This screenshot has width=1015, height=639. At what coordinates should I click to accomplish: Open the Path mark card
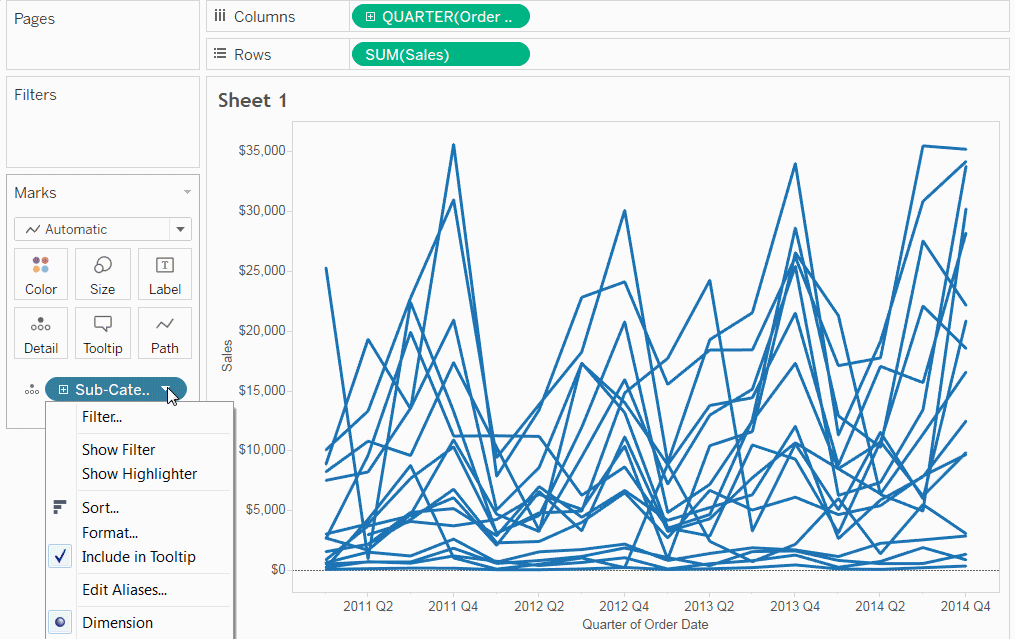pyautogui.click(x=164, y=333)
